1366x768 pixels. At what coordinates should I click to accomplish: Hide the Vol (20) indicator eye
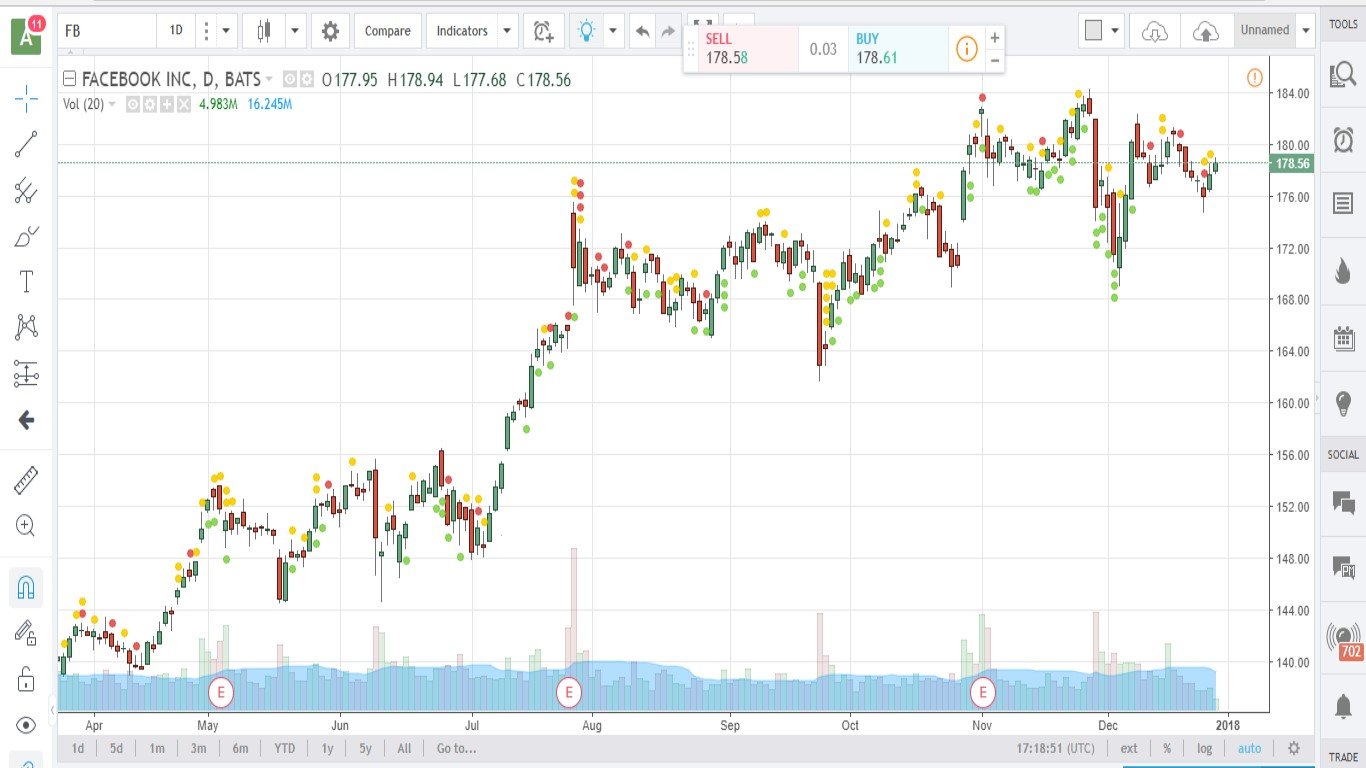click(x=132, y=104)
